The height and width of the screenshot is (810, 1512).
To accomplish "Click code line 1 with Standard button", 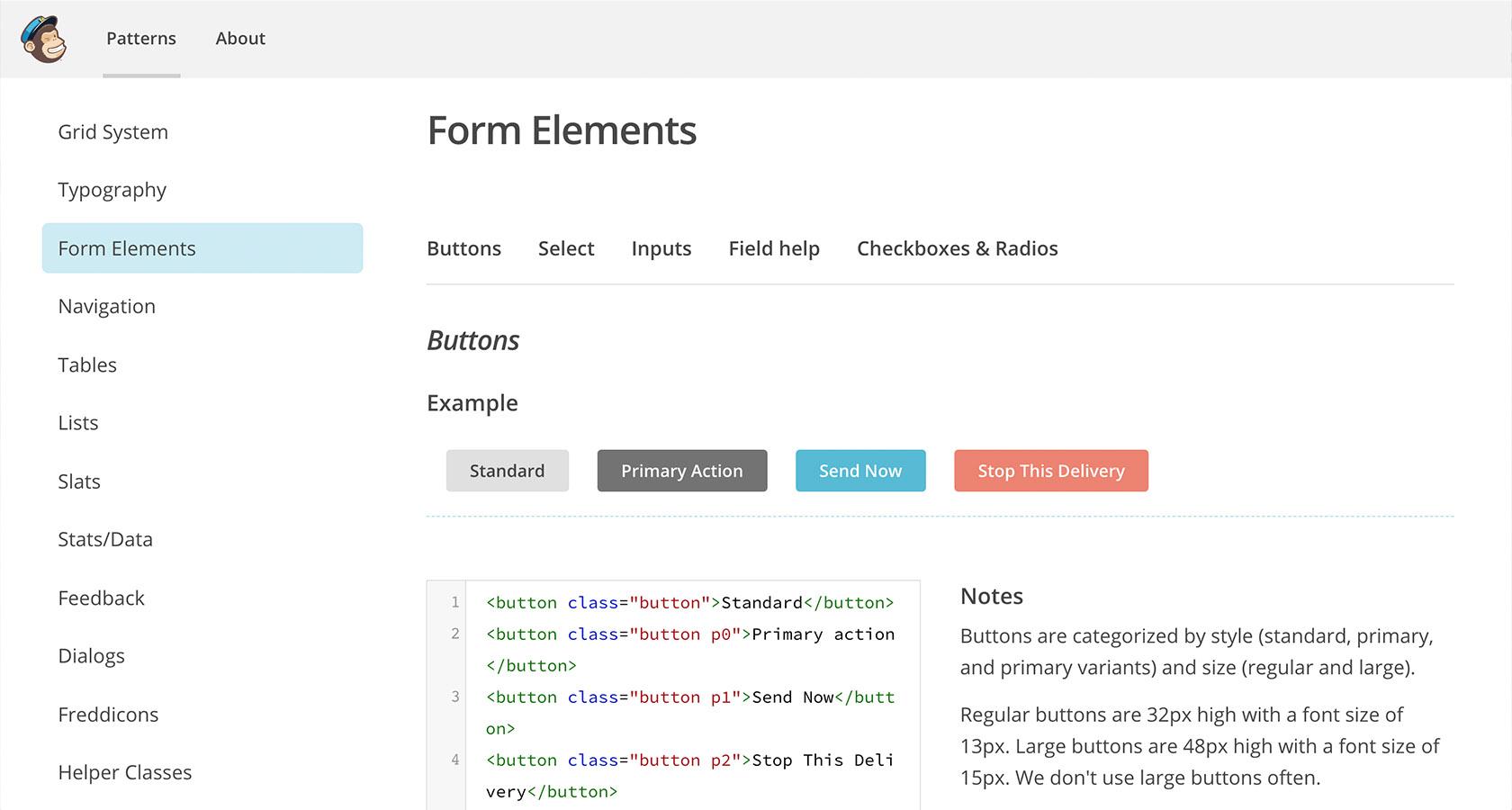I will tap(690, 603).
